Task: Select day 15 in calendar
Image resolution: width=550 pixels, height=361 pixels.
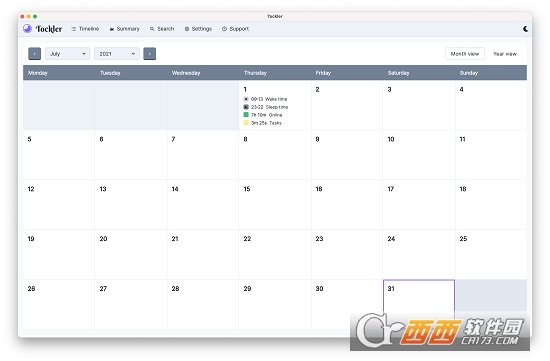Action: [275, 205]
